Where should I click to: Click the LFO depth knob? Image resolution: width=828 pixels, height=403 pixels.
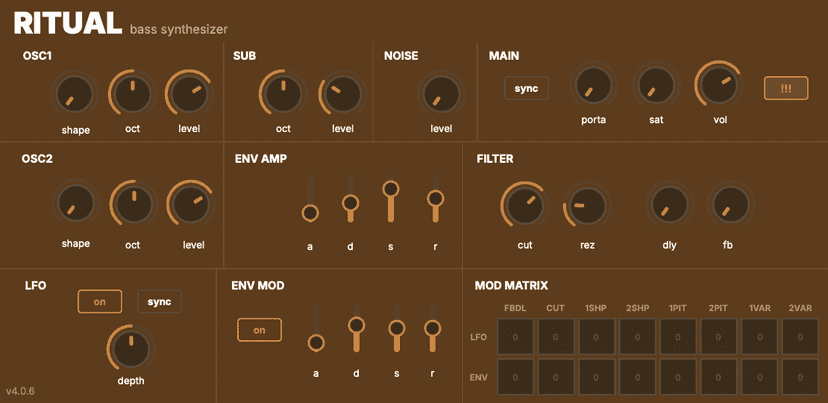coord(131,348)
